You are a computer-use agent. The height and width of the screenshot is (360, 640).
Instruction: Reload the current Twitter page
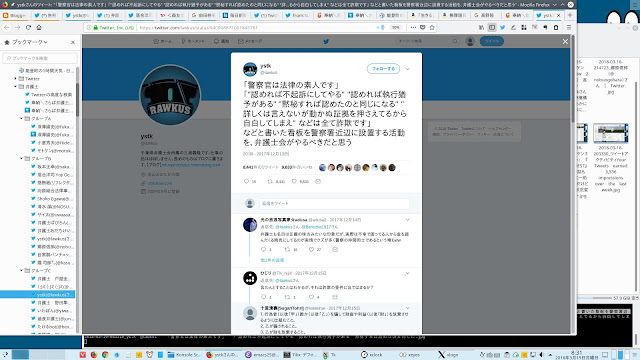pos(28,27)
